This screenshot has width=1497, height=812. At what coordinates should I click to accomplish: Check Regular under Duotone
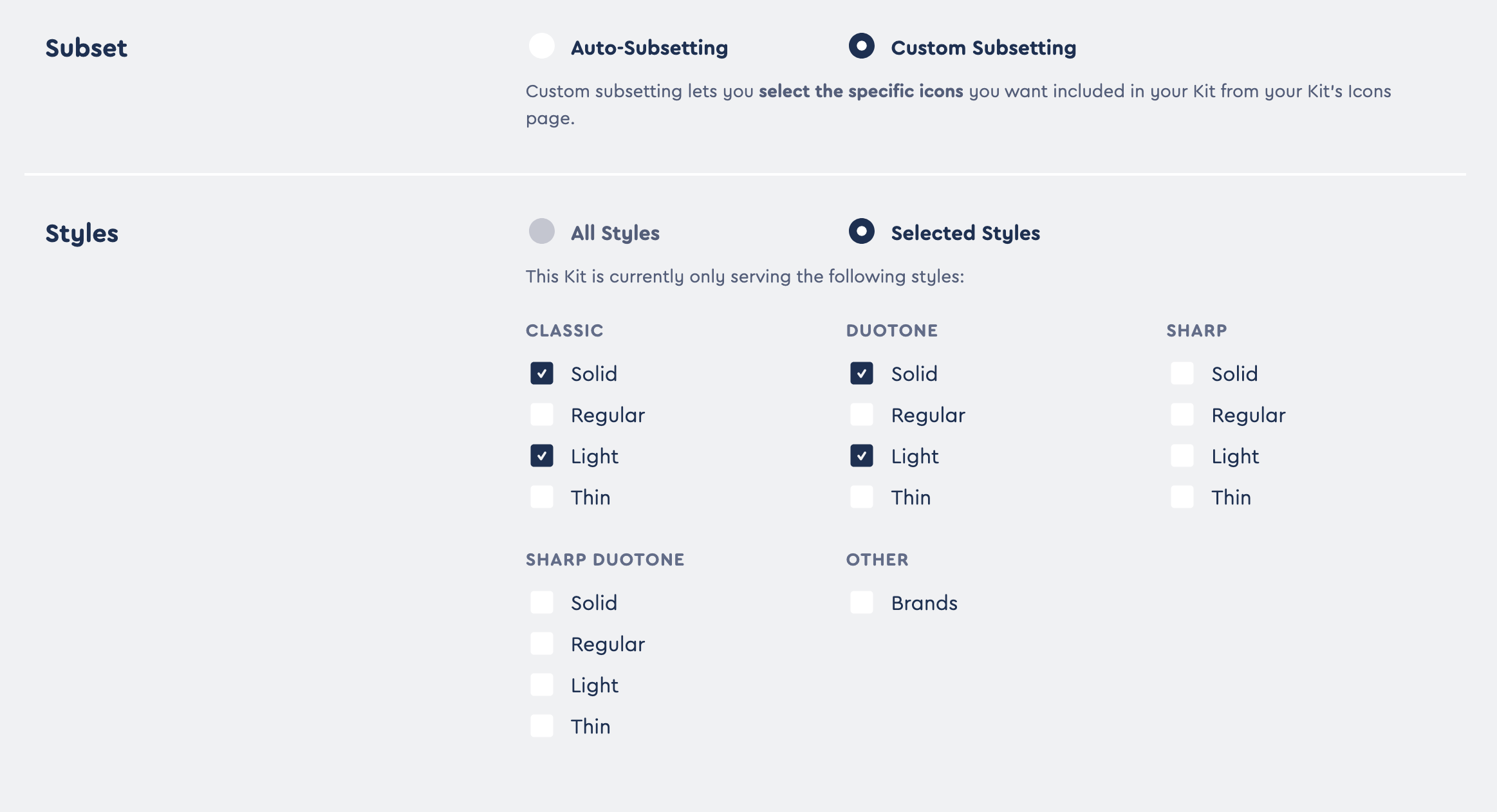pos(862,414)
